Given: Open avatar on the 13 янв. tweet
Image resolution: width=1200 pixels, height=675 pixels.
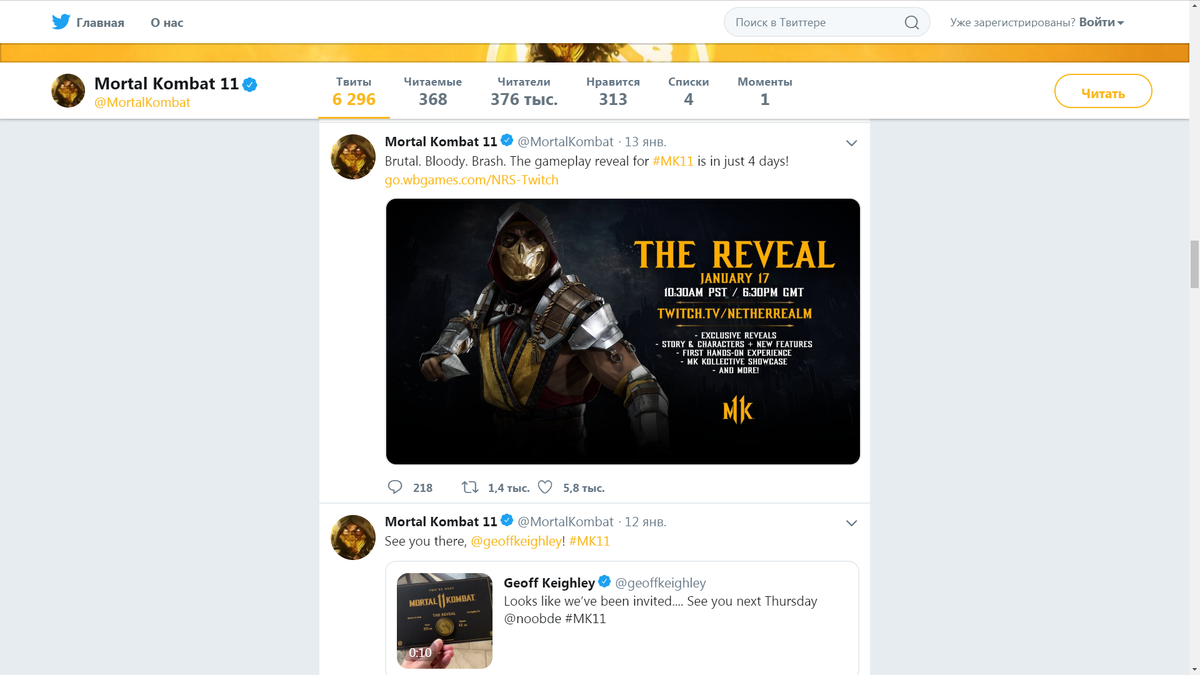Looking at the screenshot, I should (x=353, y=157).
